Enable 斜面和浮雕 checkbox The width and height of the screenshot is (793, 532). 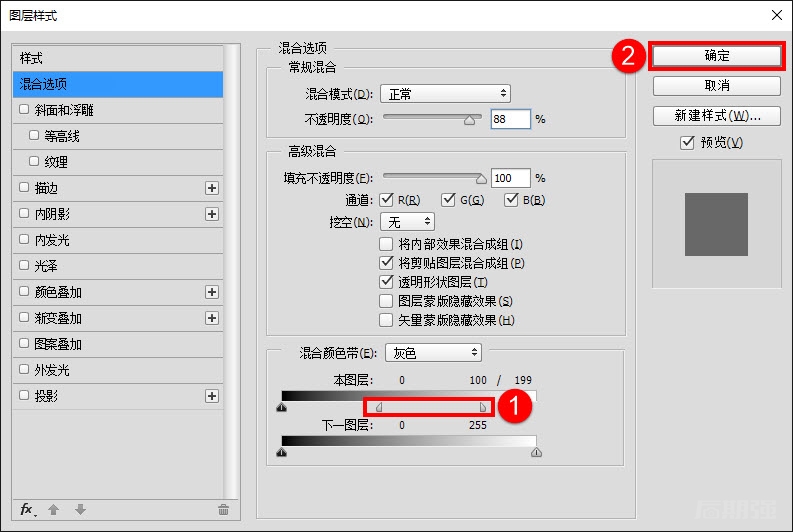[24, 109]
